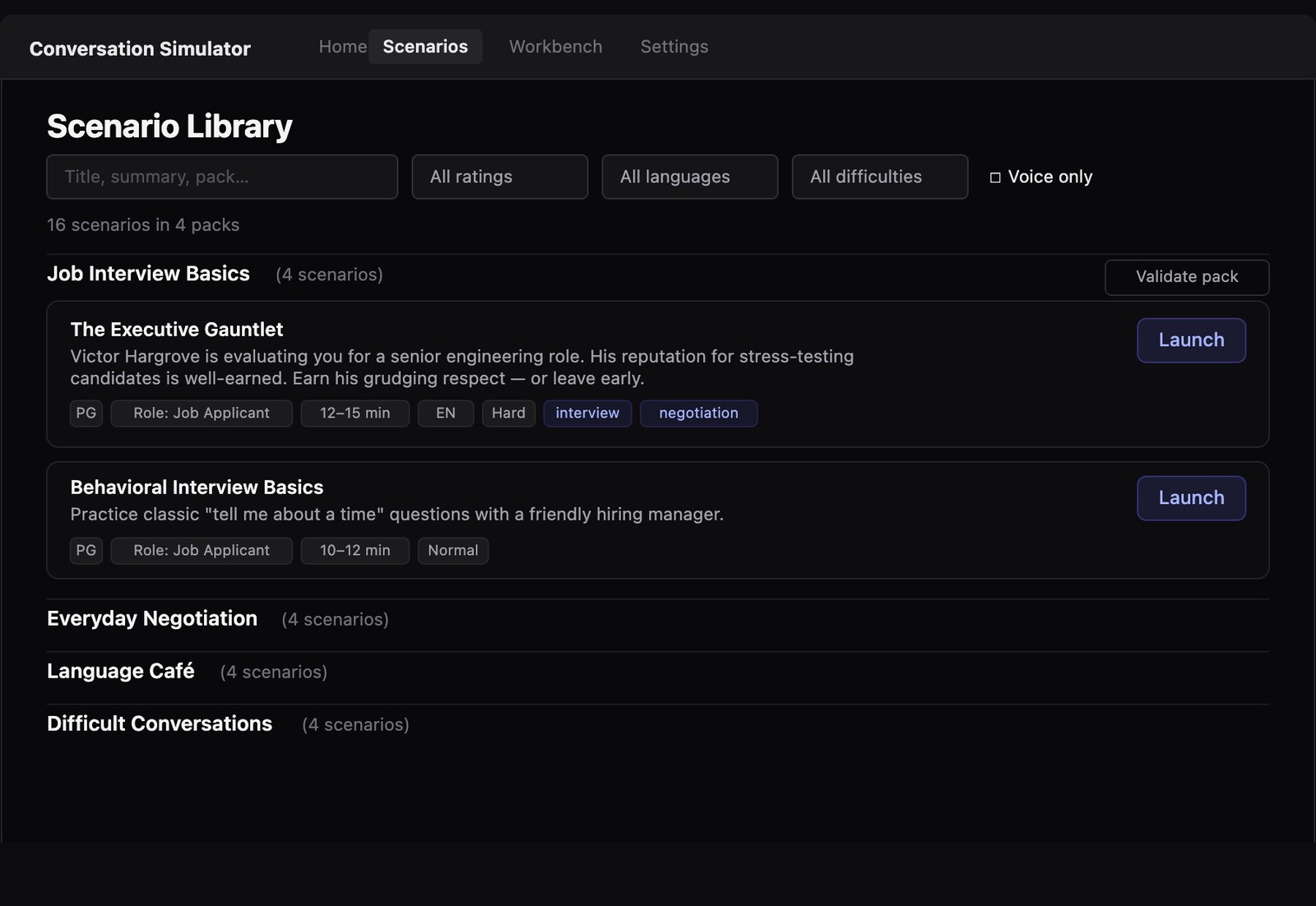Launch The Executive Gauntlet scenario

1191,340
